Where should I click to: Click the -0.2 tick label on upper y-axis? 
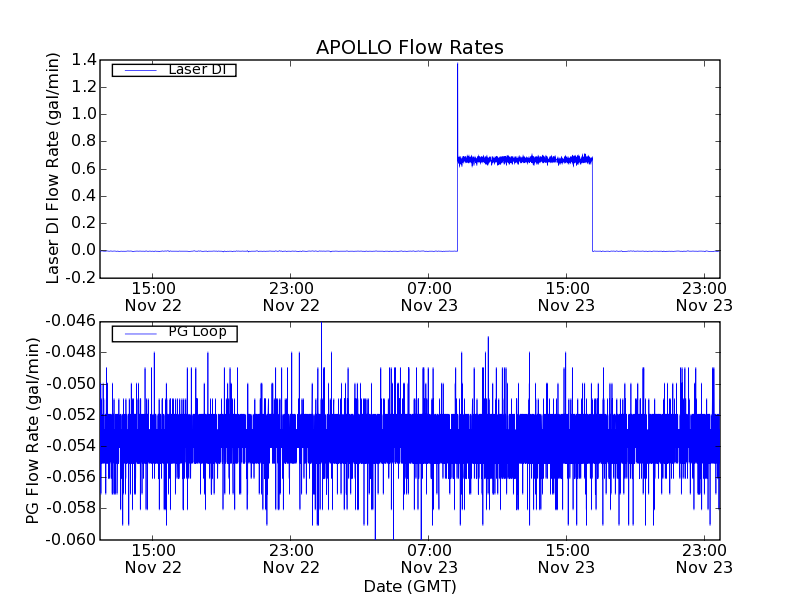click(80, 278)
